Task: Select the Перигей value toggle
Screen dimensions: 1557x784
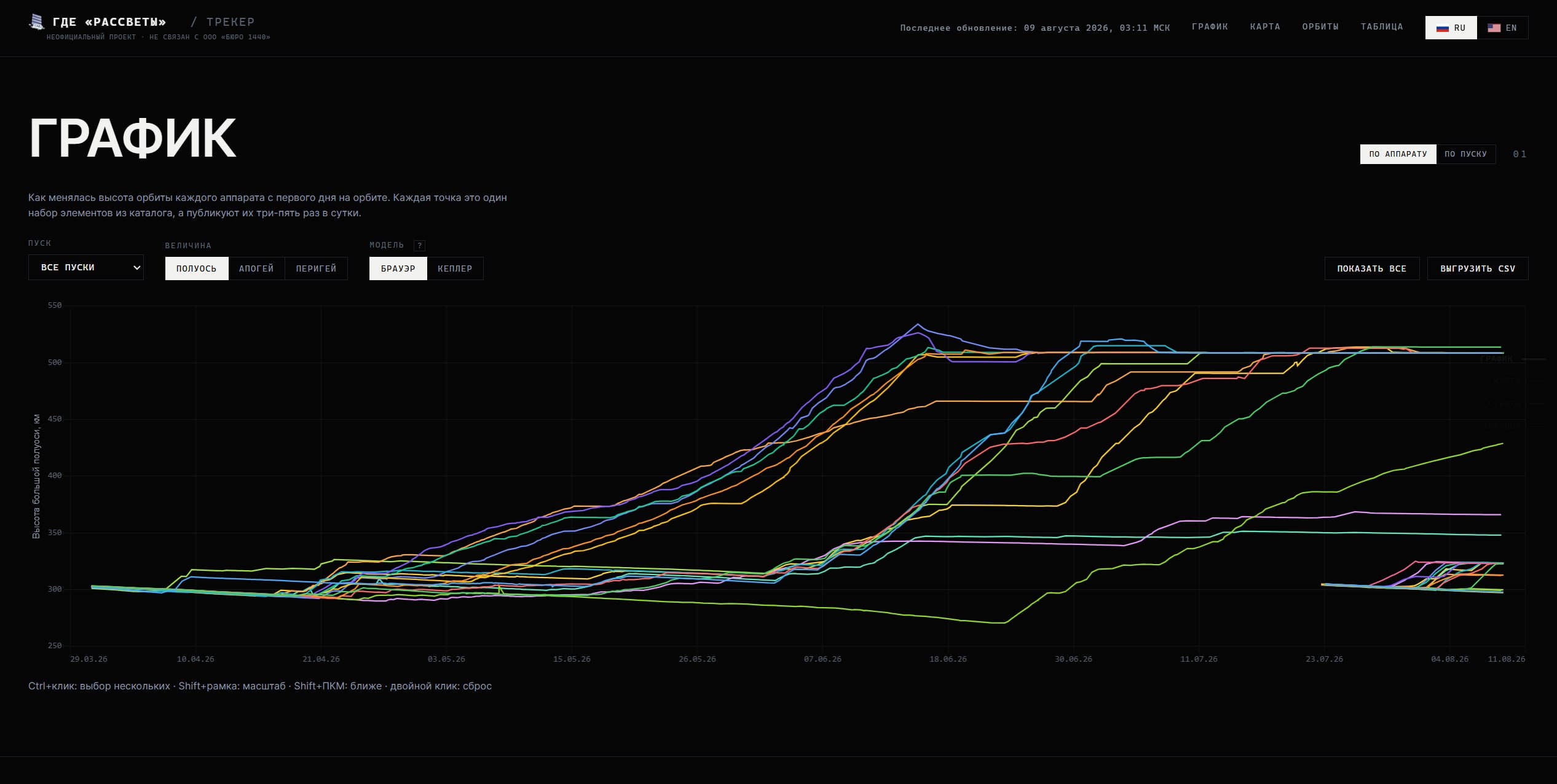Action: (x=316, y=269)
